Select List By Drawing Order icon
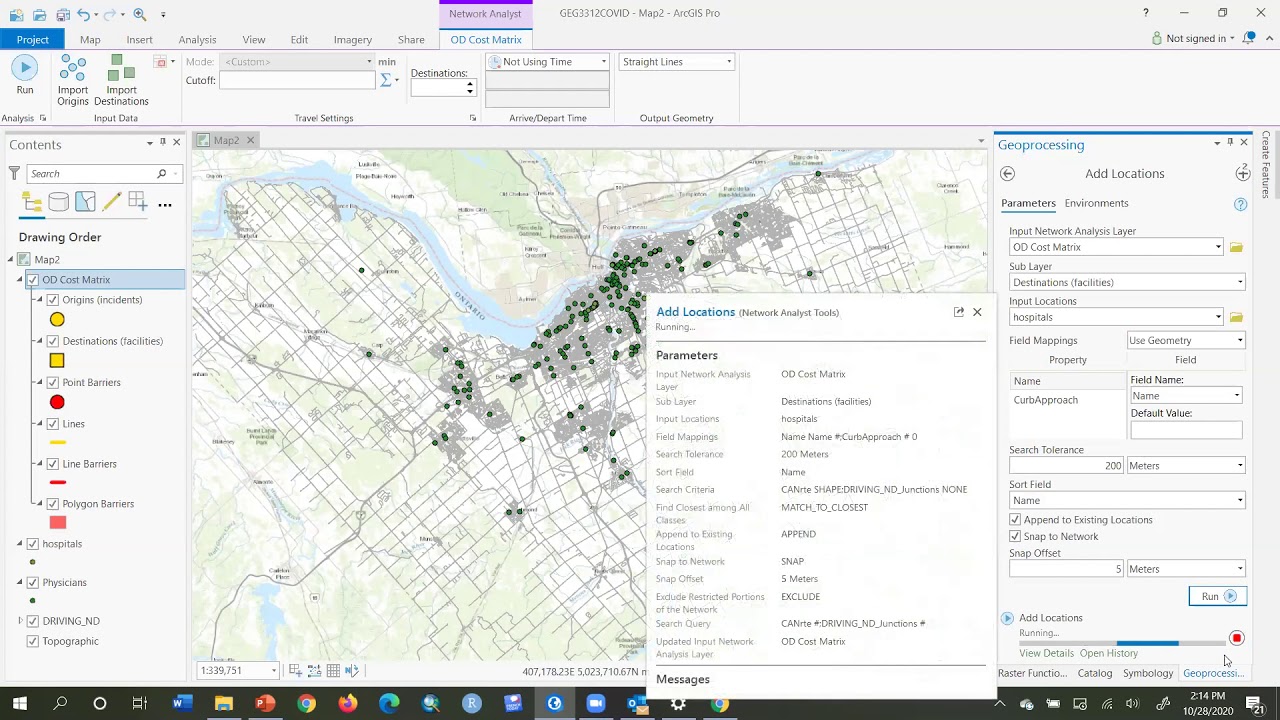The width and height of the screenshot is (1280, 720). point(32,204)
